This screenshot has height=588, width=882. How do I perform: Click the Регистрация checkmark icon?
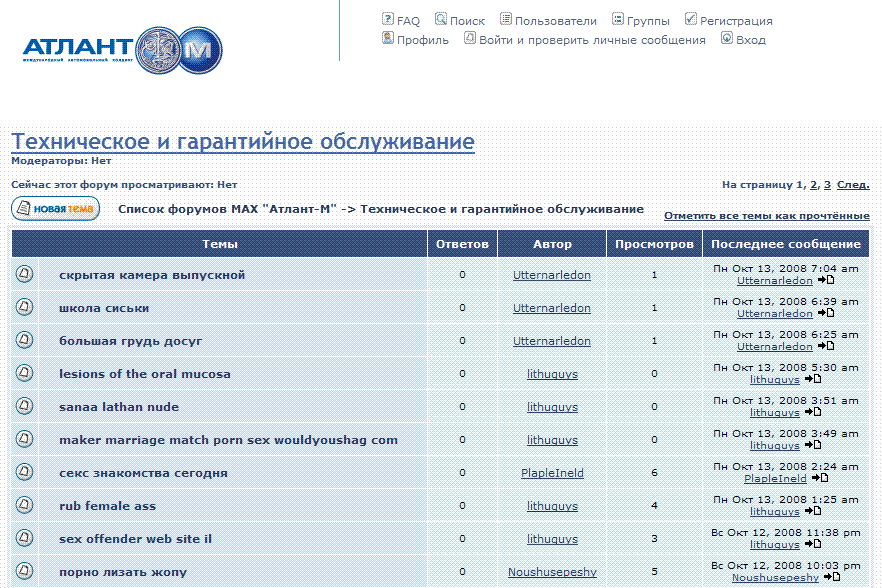(691, 19)
